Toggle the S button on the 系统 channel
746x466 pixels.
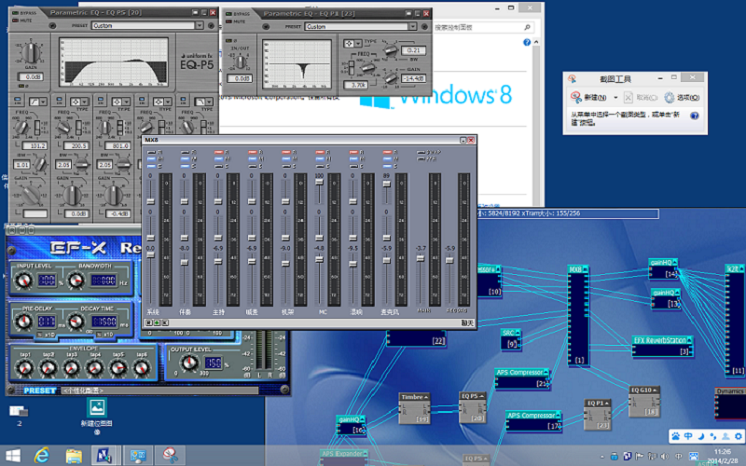click(x=151, y=166)
